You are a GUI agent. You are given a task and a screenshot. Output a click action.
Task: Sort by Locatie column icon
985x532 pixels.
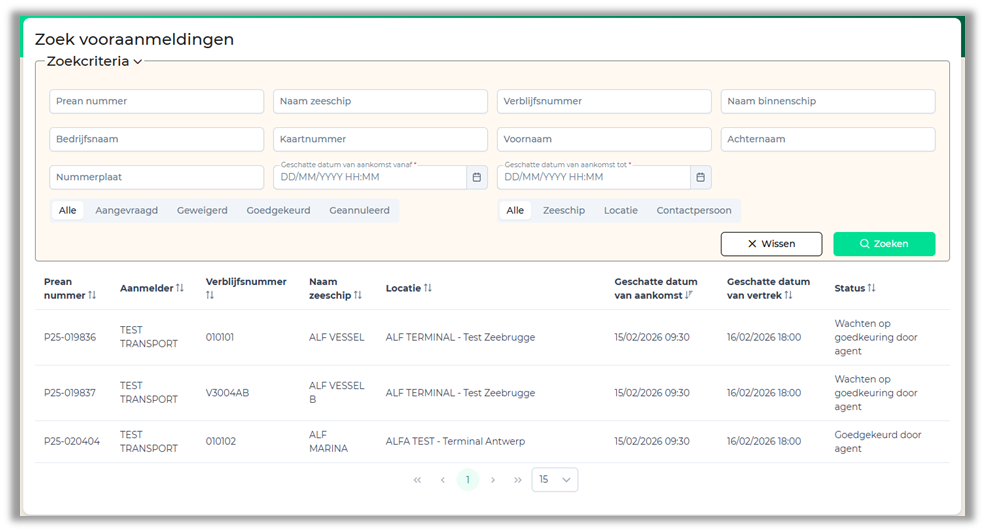[x=428, y=288]
